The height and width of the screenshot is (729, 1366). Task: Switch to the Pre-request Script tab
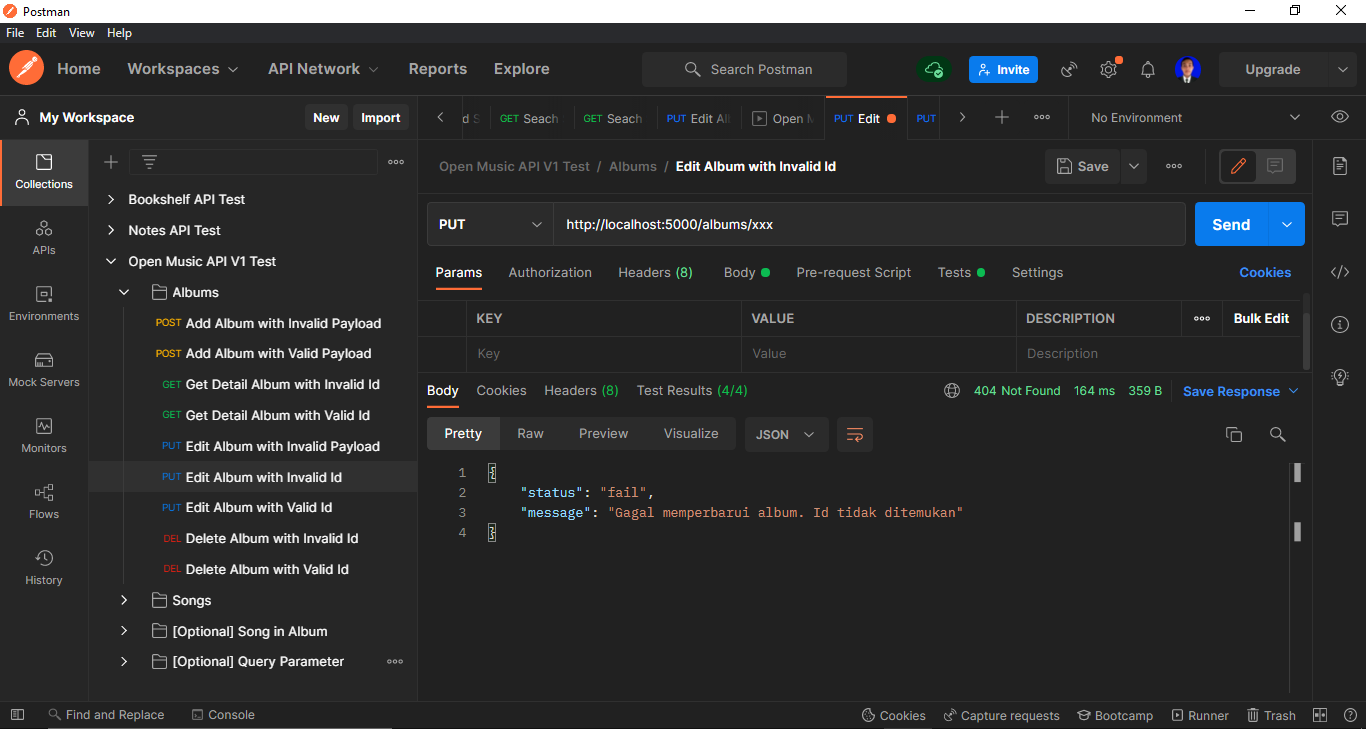pyautogui.click(x=854, y=272)
